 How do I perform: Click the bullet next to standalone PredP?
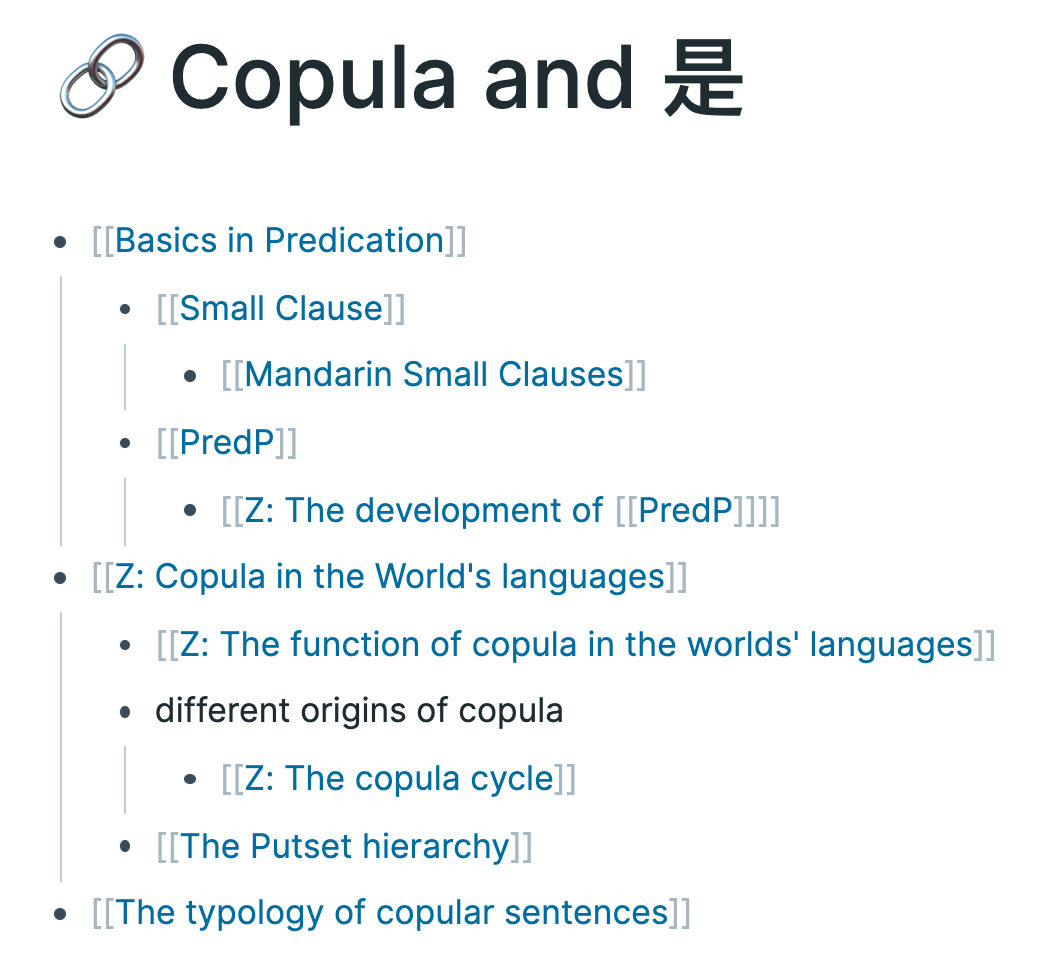pos(125,443)
